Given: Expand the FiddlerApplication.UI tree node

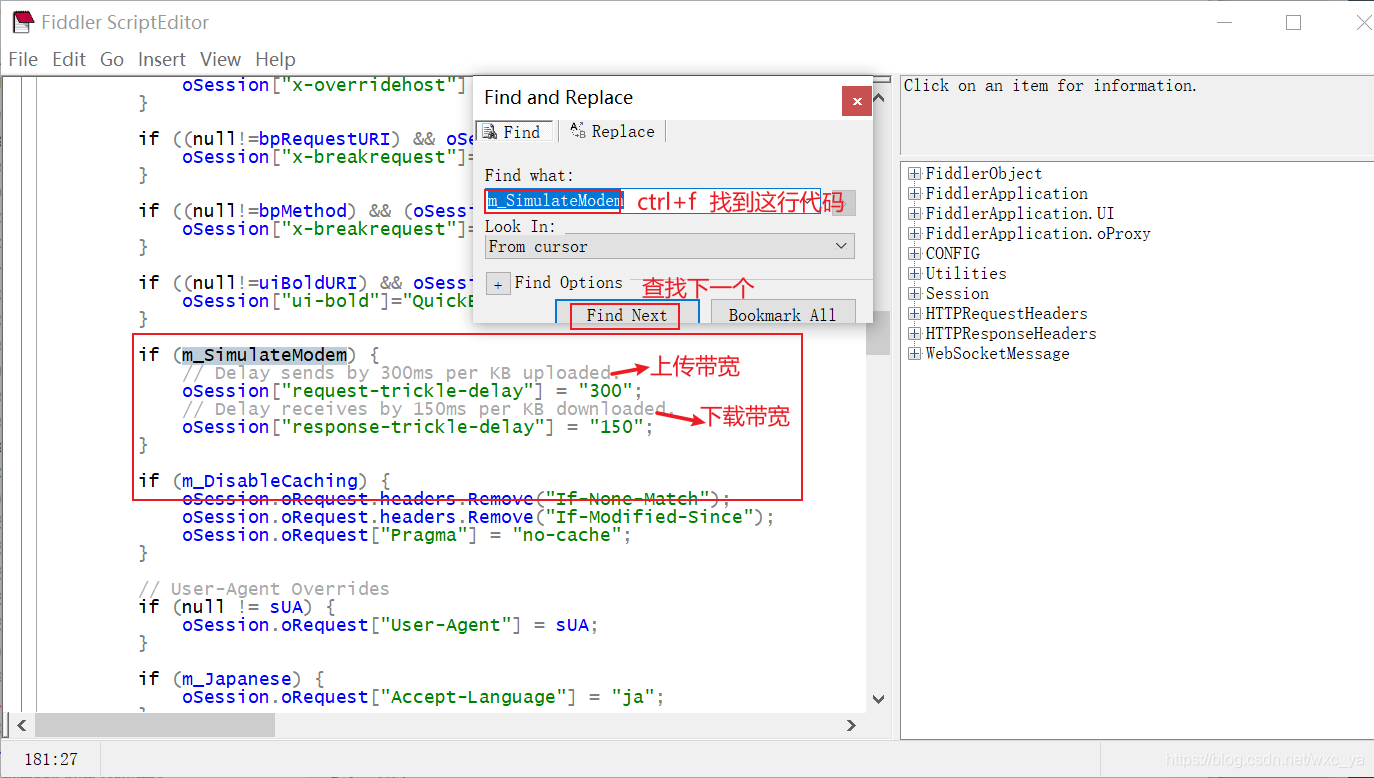Looking at the screenshot, I should point(914,214).
